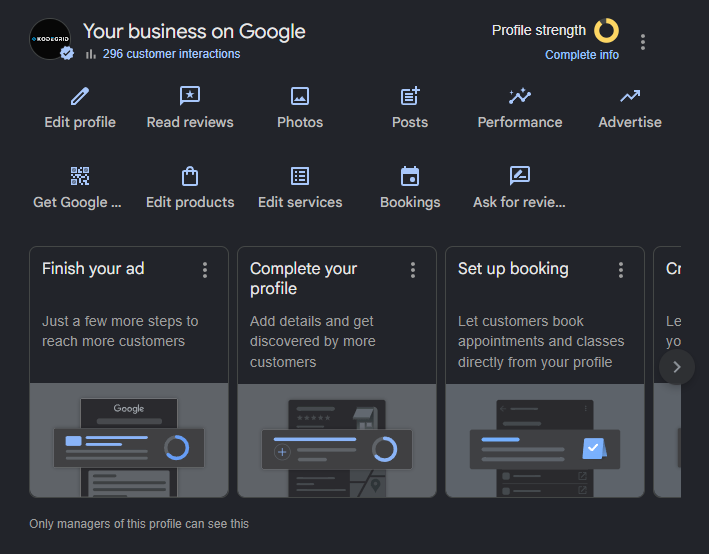Open the Finish your ad card menu
This screenshot has width=709, height=554.
tap(205, 270)
